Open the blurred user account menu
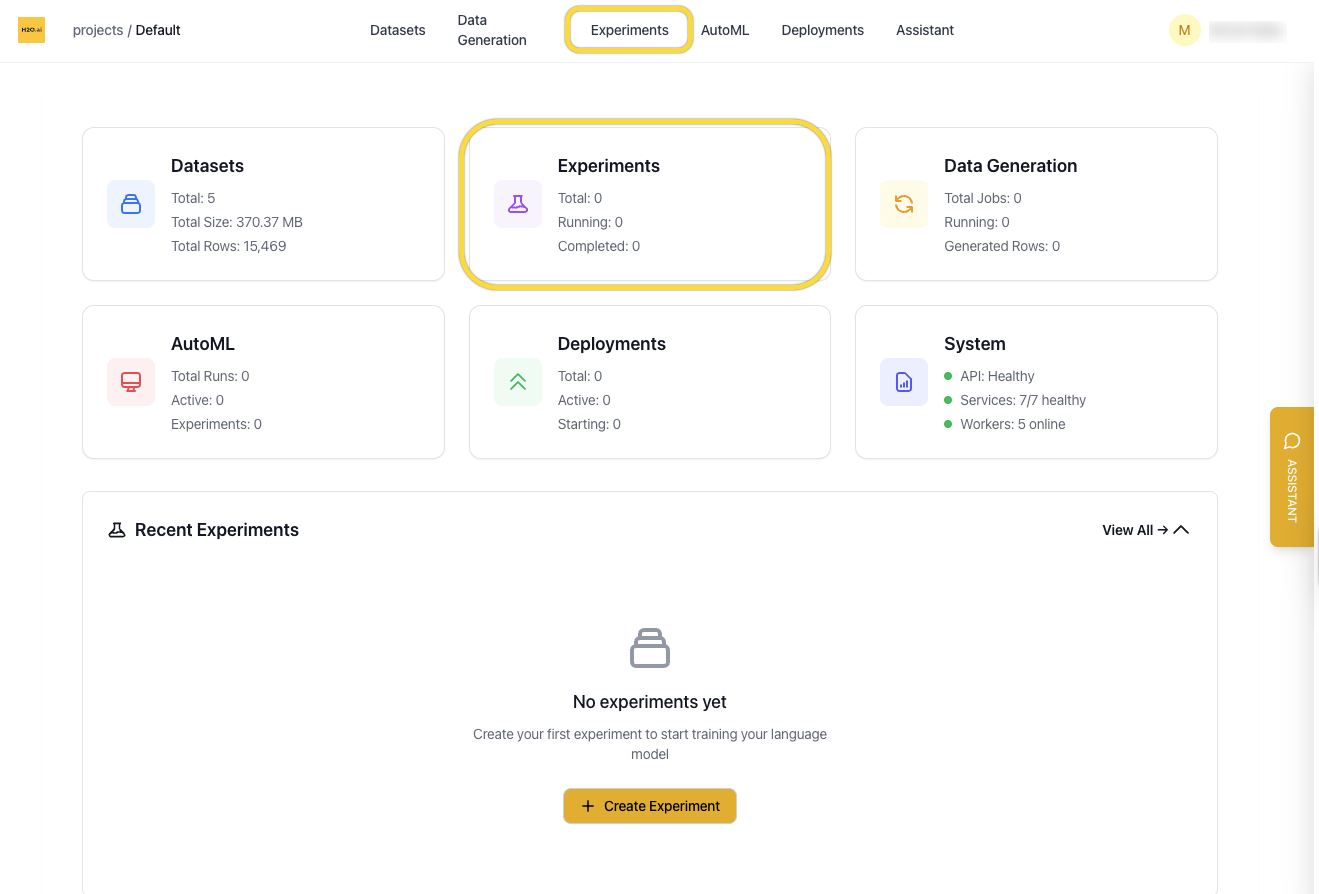 pyautogui.click(x=1245, y=31)
